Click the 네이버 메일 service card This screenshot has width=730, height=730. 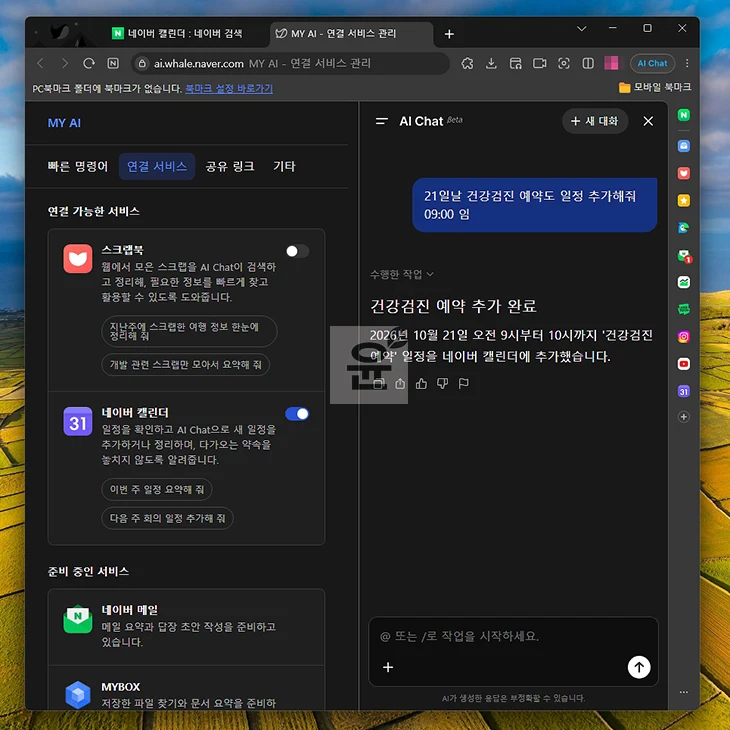[186, 627]
